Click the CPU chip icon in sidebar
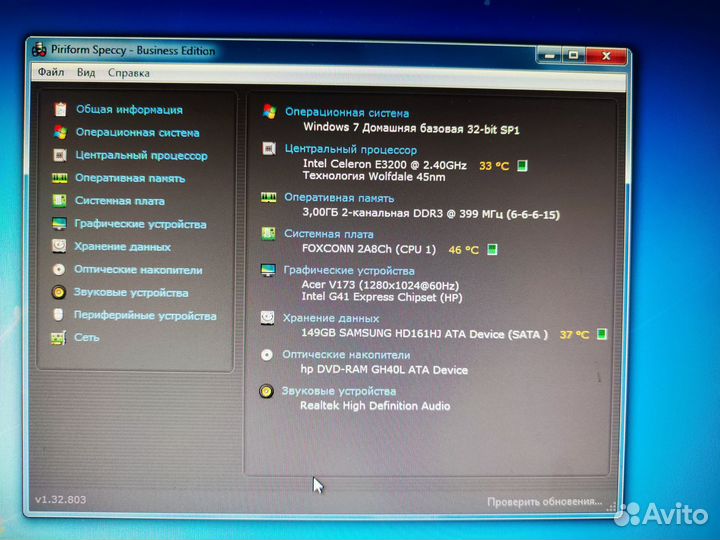 coord(60,155)
